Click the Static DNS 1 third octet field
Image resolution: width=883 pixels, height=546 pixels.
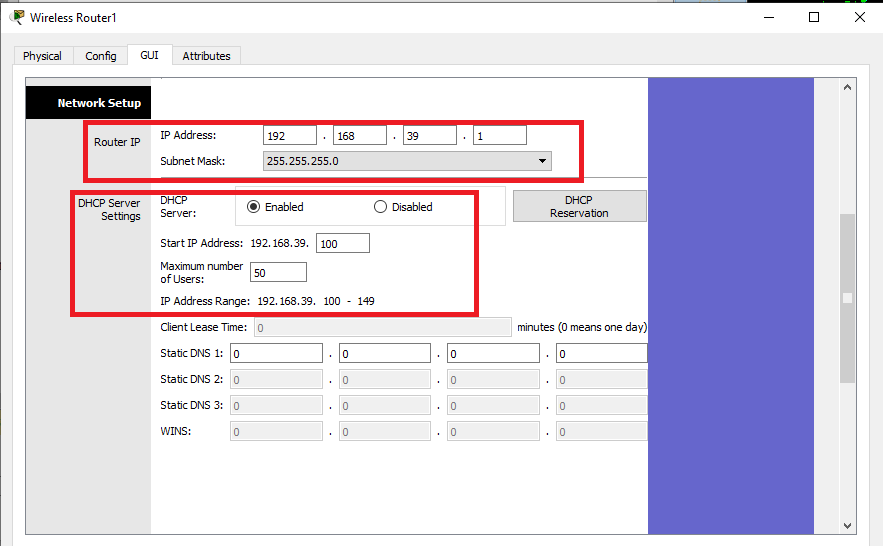point(493,353)
